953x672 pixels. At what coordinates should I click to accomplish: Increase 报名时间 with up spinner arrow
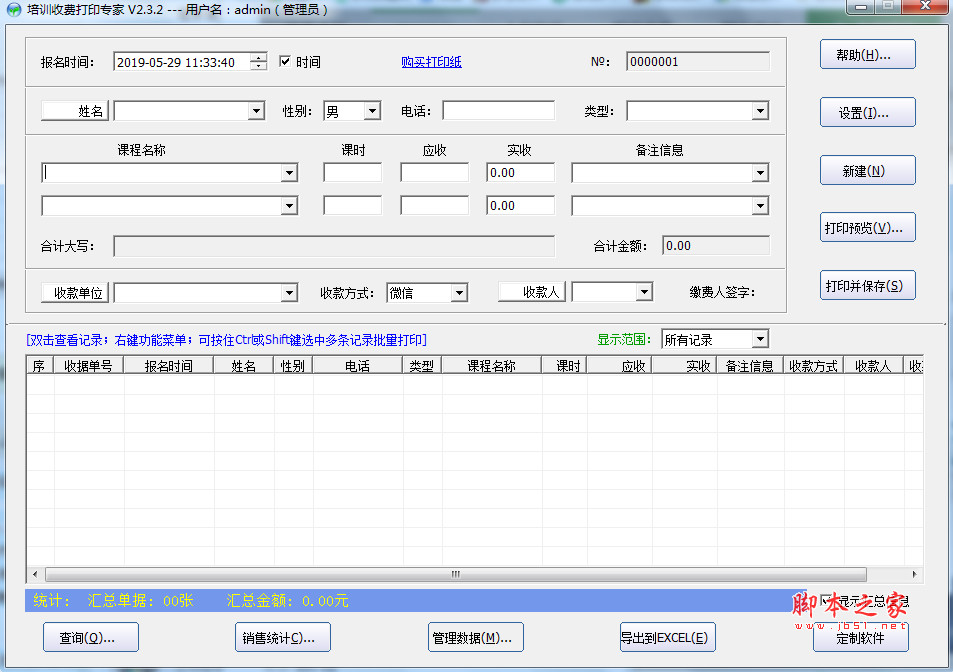(x=258, y=58)
